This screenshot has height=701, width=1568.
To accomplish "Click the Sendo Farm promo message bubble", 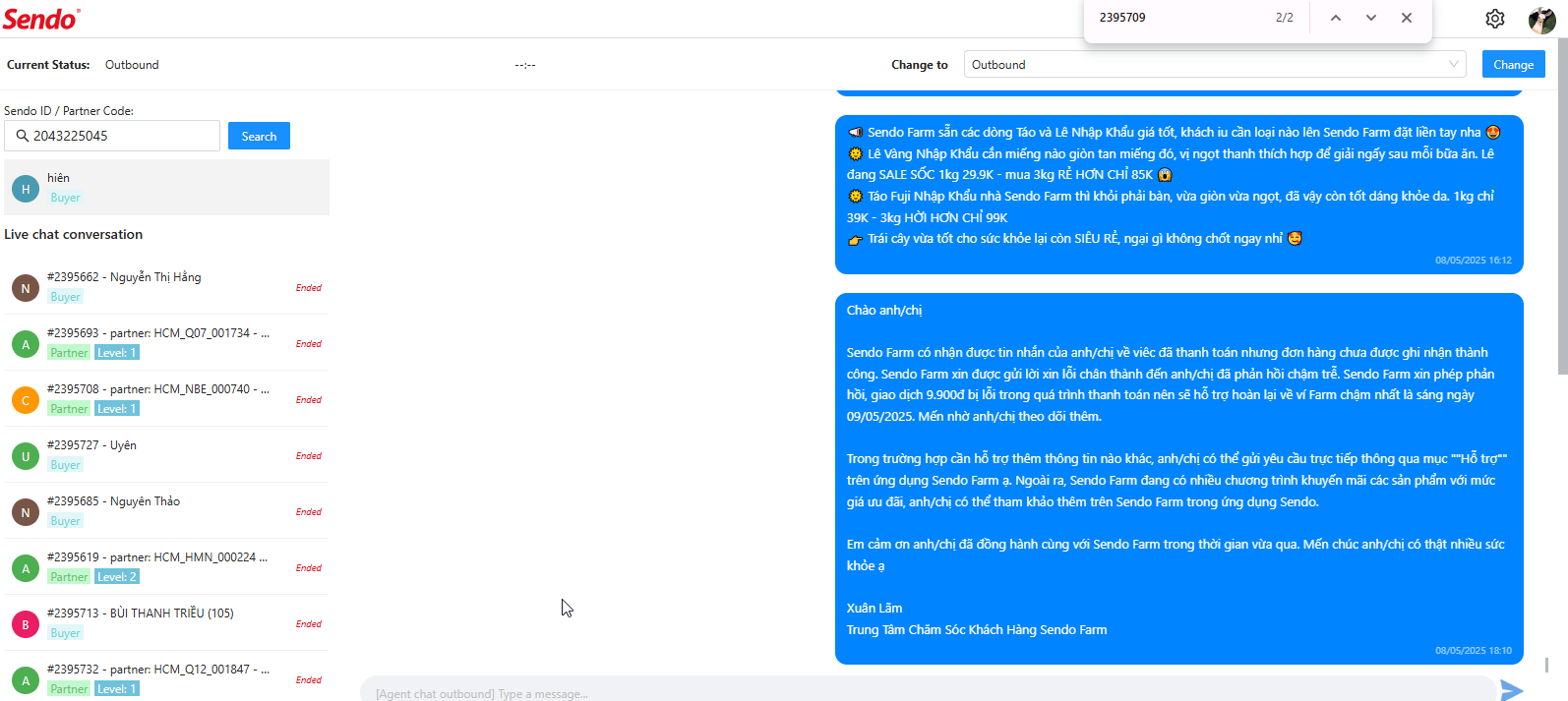I will (1178, 195).
